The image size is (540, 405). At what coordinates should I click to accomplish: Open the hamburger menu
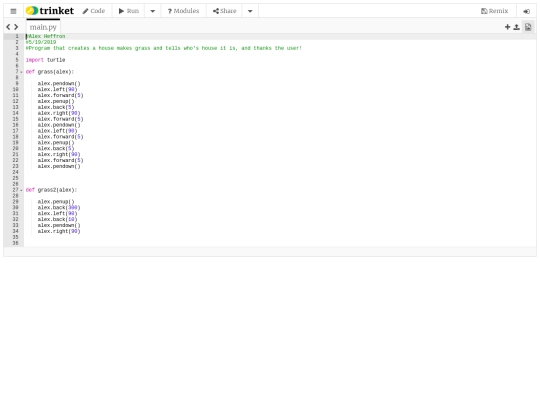[x=13, y=11]
